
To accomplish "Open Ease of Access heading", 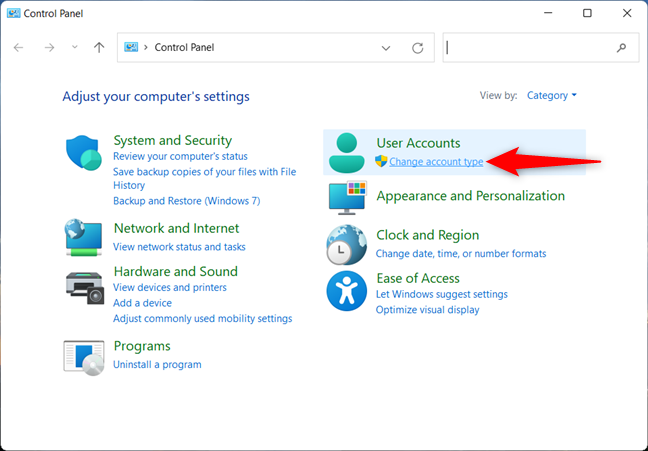I will pyautogui.click(x=417, y=279).
